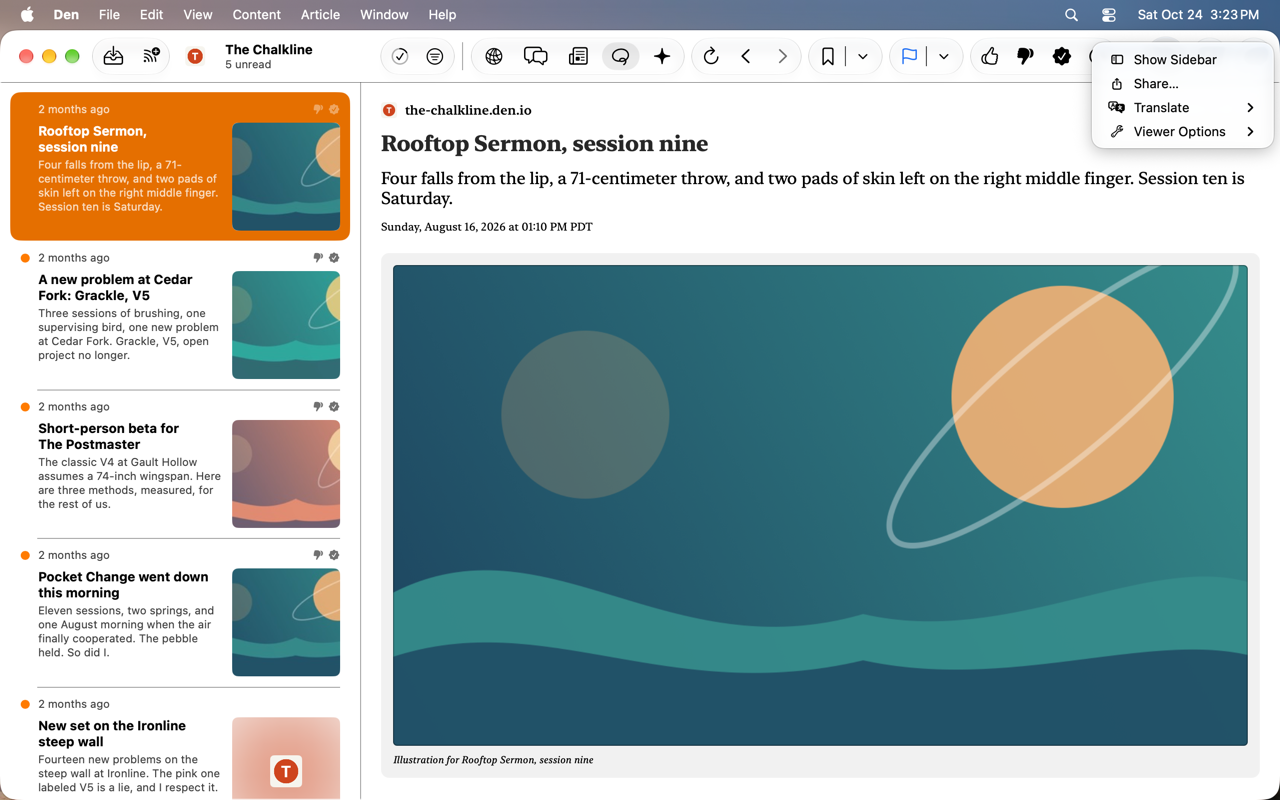Select 'A new problem at Cedar Fork' article
1280x800 pixels.
click(x=180, y=315)
